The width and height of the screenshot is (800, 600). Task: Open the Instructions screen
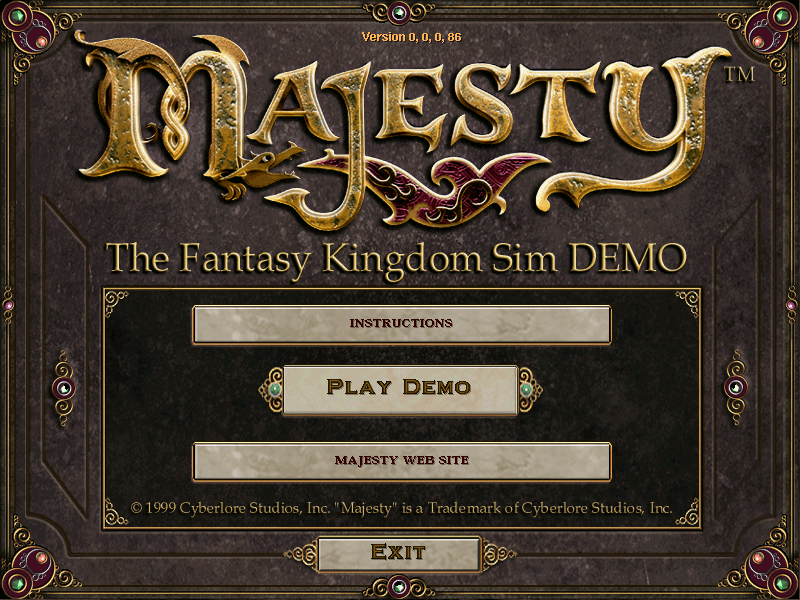click(402, 324)
